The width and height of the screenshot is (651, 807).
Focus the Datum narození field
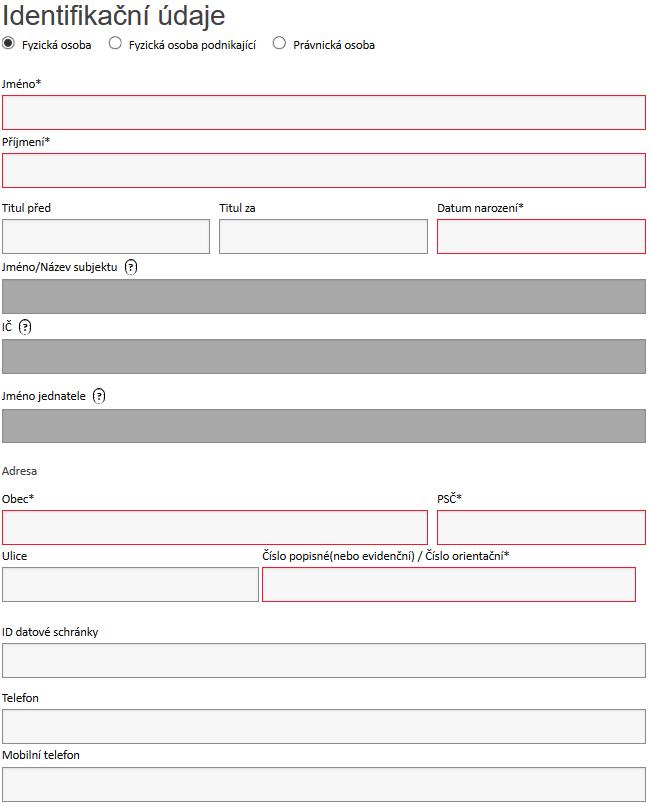pos(541,237)
